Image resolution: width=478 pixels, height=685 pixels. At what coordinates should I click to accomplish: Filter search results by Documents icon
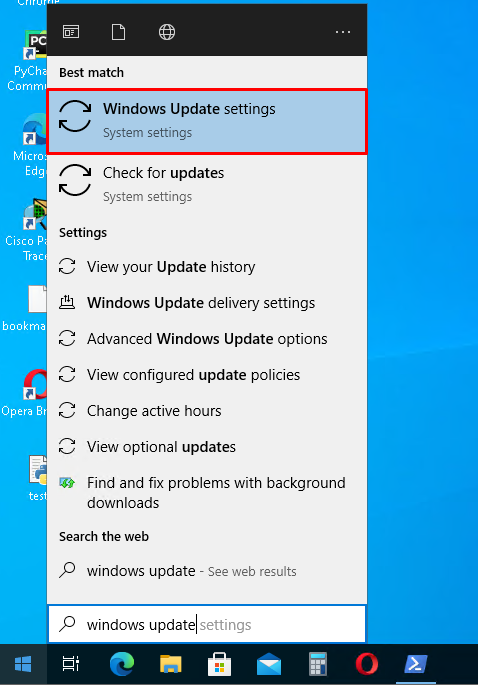point(118,32)
